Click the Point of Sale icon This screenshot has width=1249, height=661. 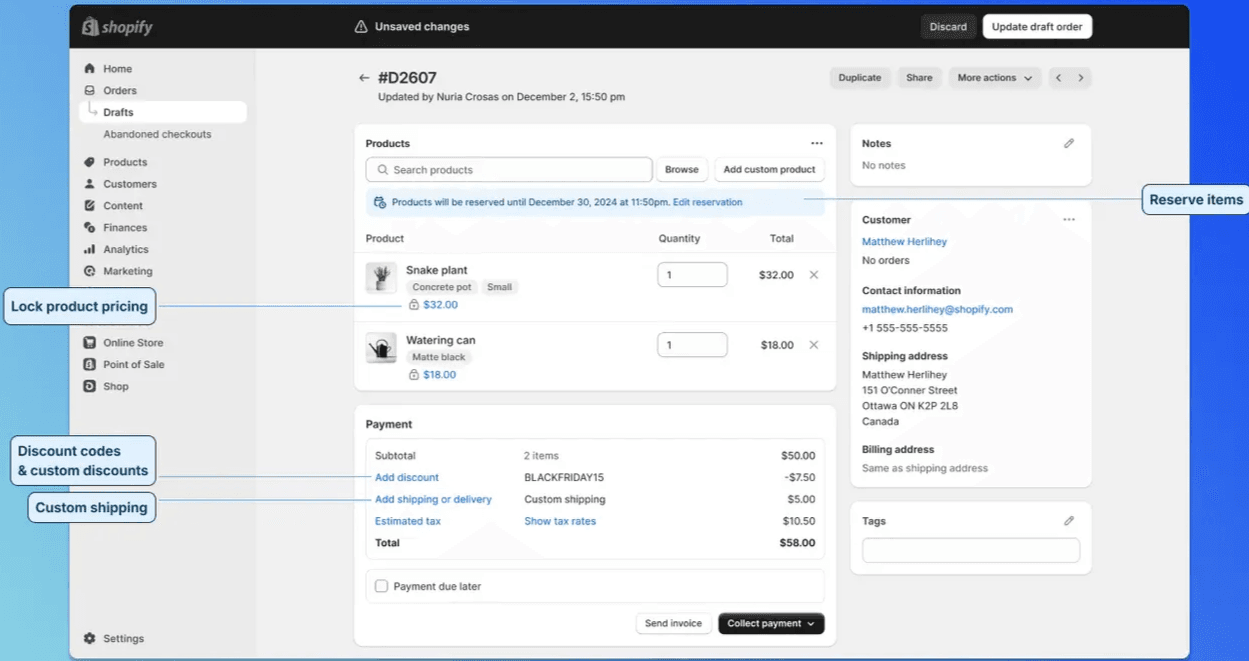click(90, 365)
